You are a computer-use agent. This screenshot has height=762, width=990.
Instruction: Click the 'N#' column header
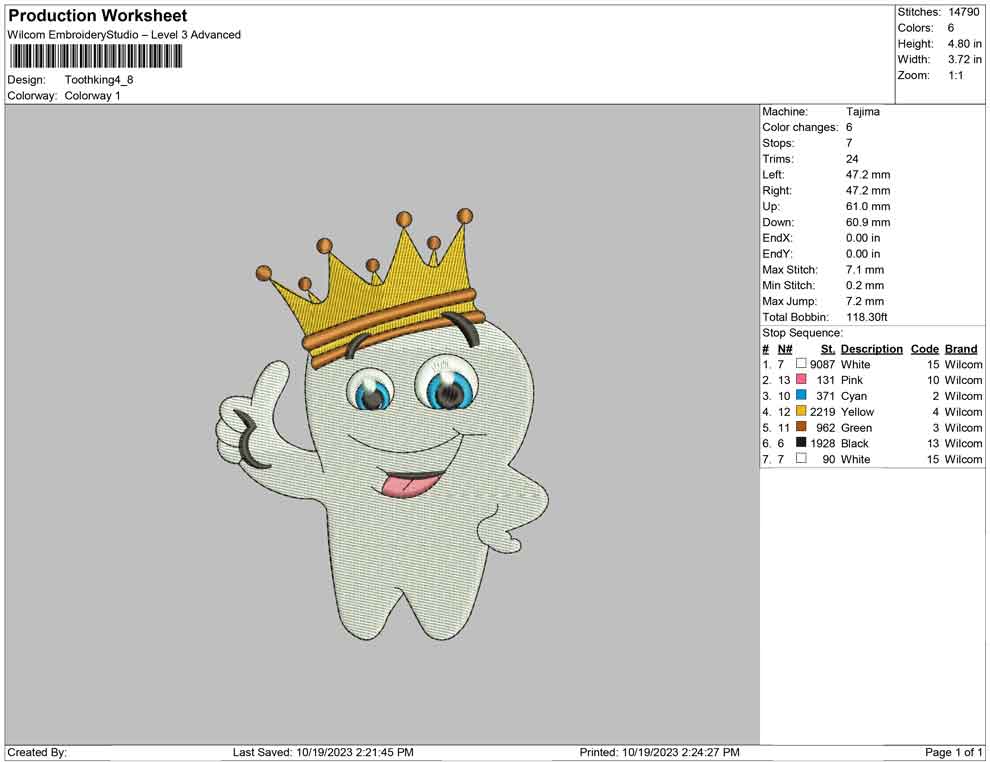point(785,348)
